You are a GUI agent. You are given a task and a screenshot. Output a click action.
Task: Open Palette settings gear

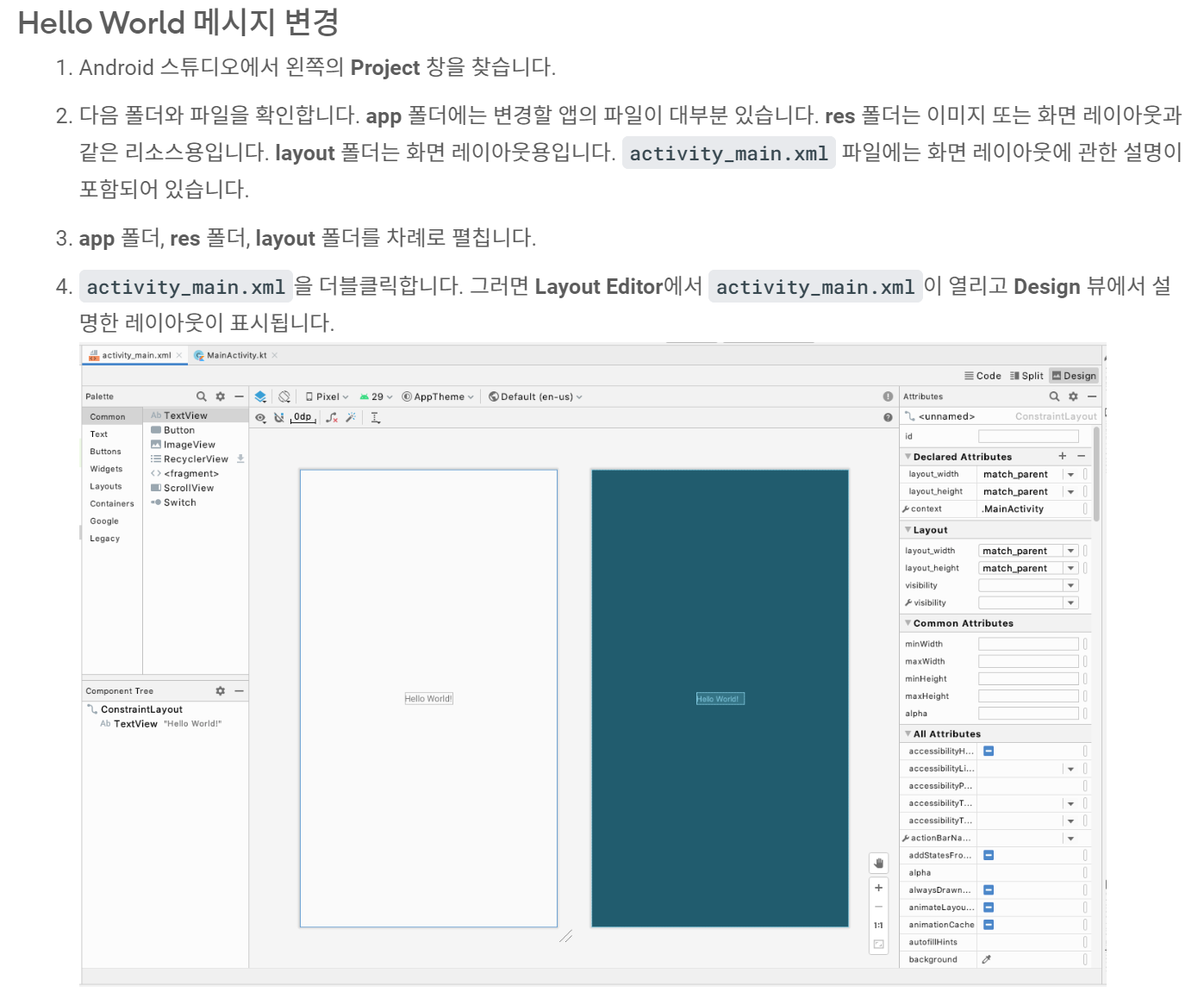221,396
